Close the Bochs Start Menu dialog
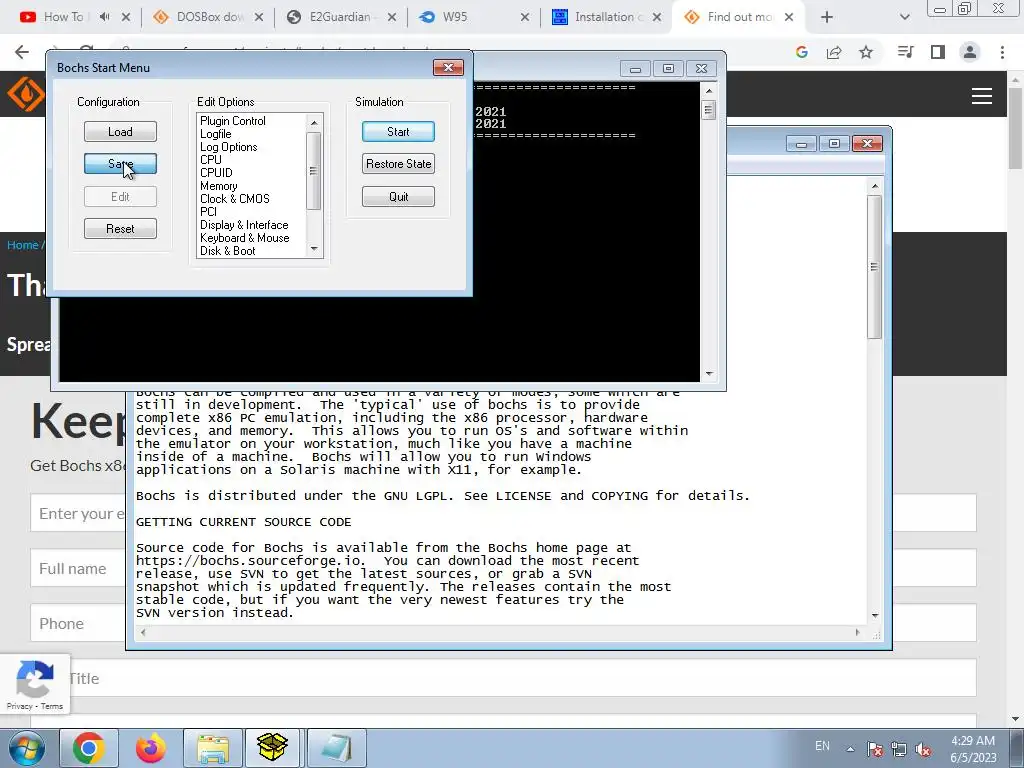 coord(448,67)
